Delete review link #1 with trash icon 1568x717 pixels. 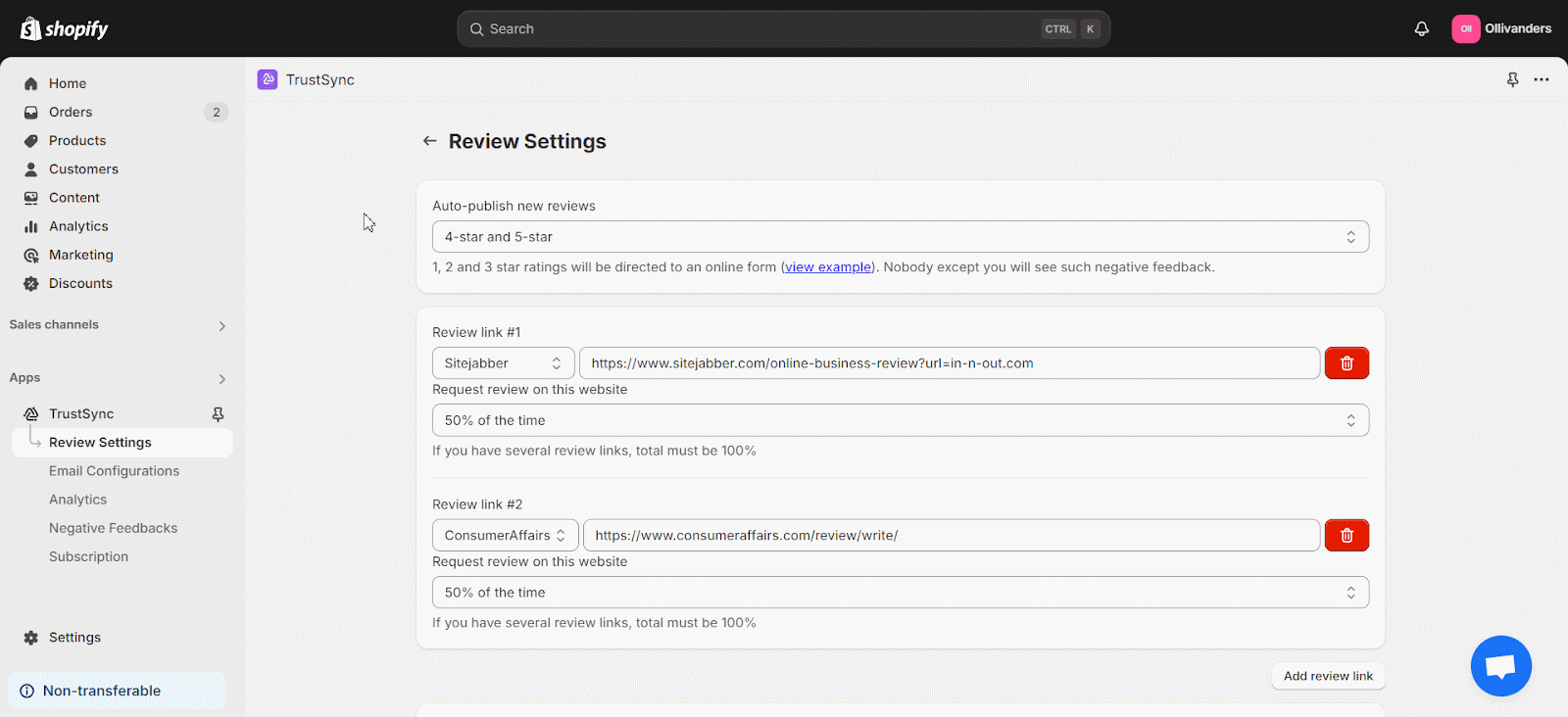(x=1347, y=363)
